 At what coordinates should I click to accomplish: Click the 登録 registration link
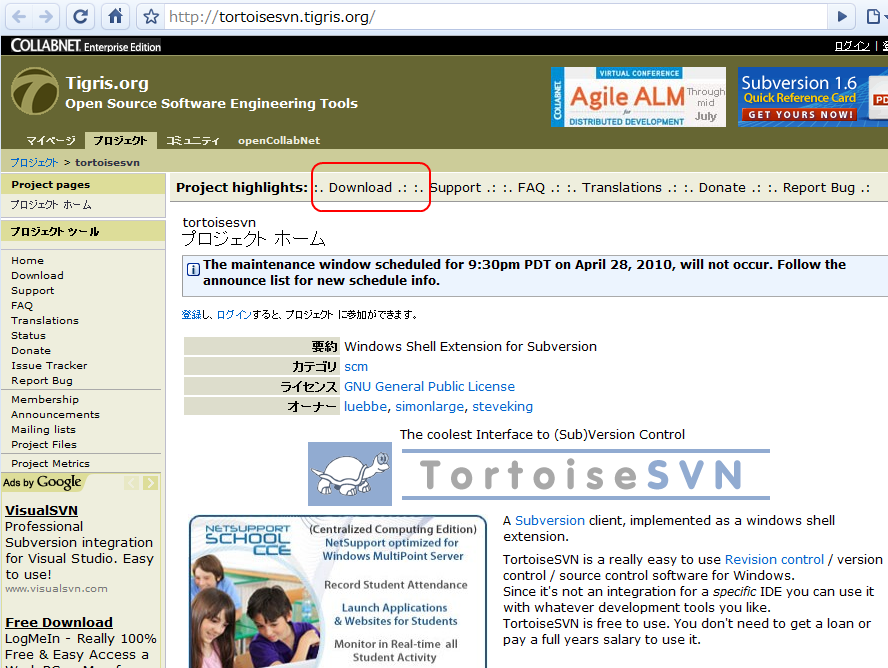point(191,315)
